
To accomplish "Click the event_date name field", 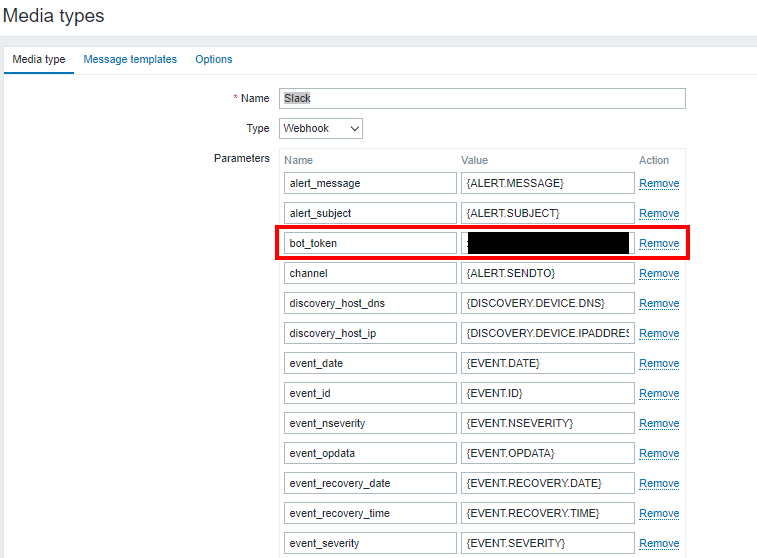I will point(370,363).
